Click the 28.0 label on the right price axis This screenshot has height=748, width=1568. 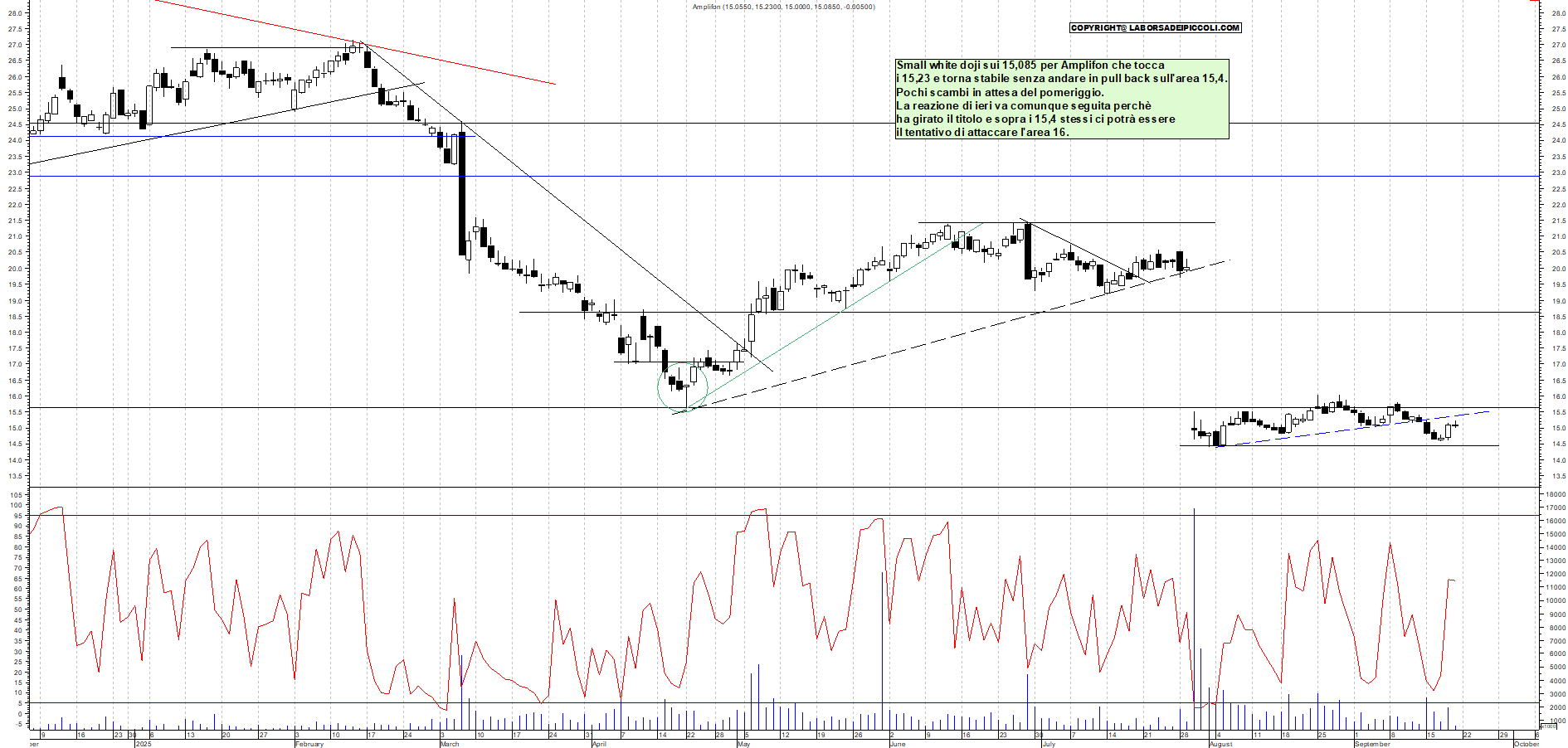click(1558, 13)
